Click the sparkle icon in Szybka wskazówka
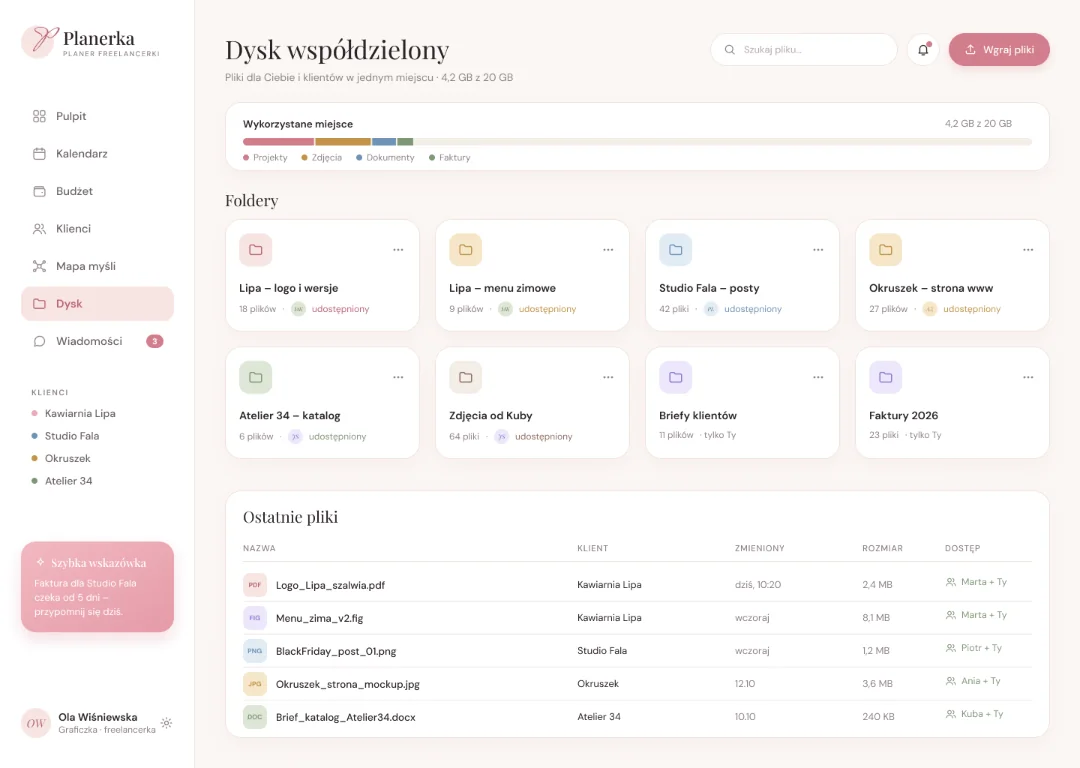This screenshot has height=768, width=1080. point(40,562)
